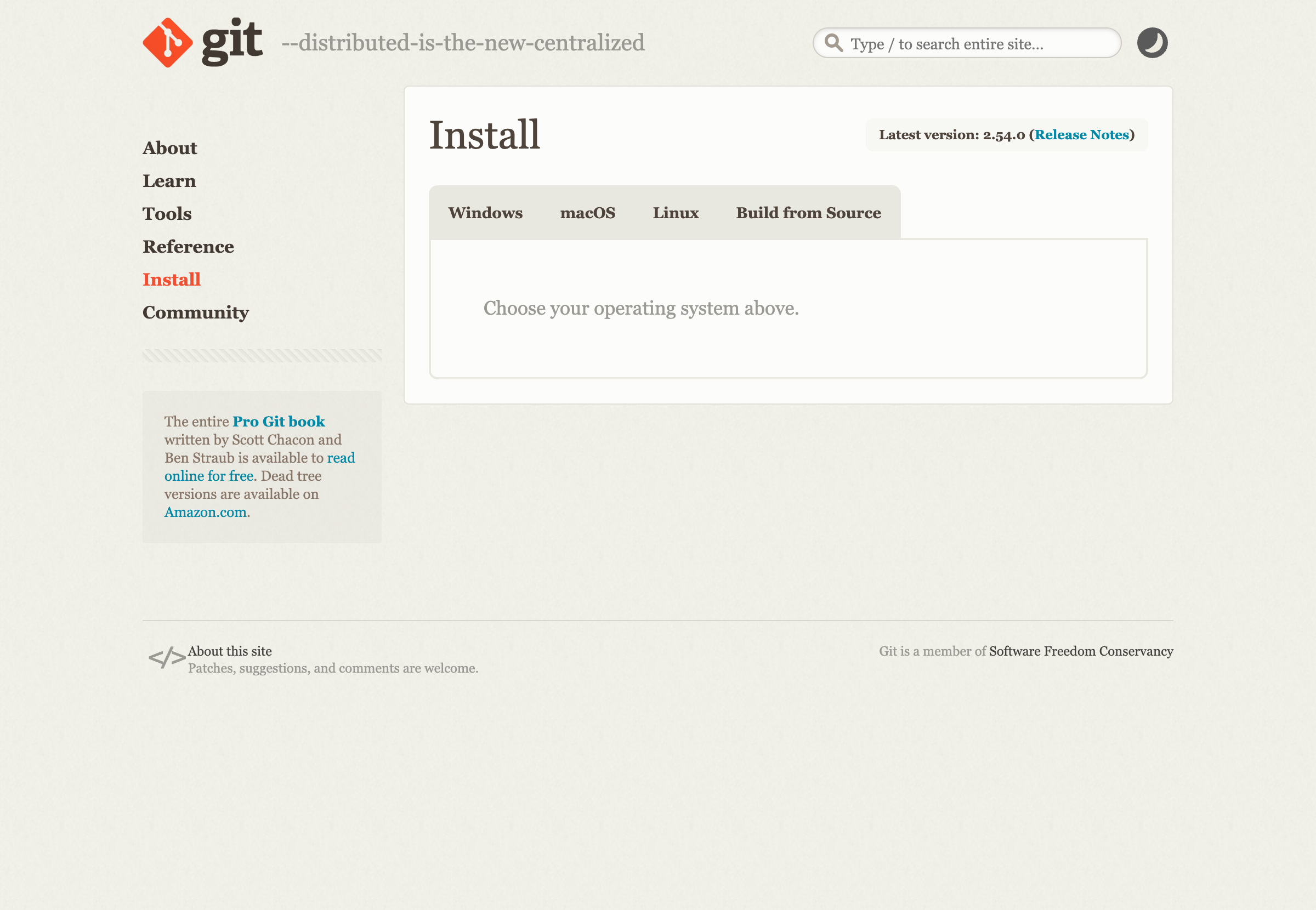Visit Software Freedom Conservancy link
This screenshot has height=910, width=1316.
pos(1081,651)
